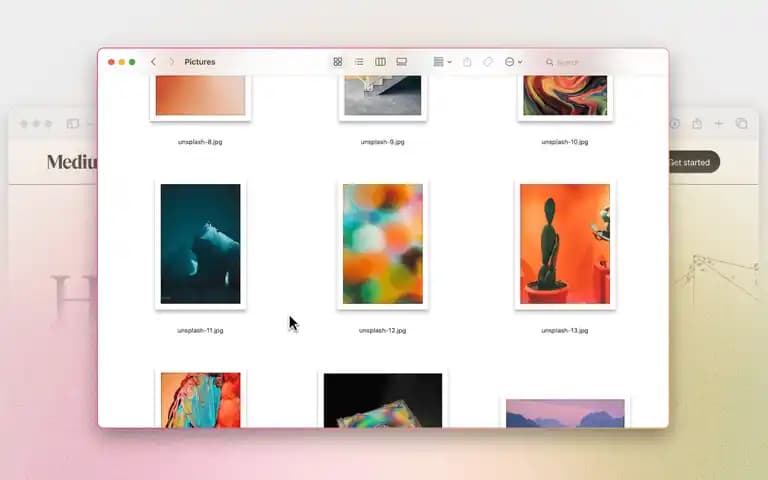768x480 pixels.
Task: Click the unsplash-8.jpg file name
Action: (200, 142)
